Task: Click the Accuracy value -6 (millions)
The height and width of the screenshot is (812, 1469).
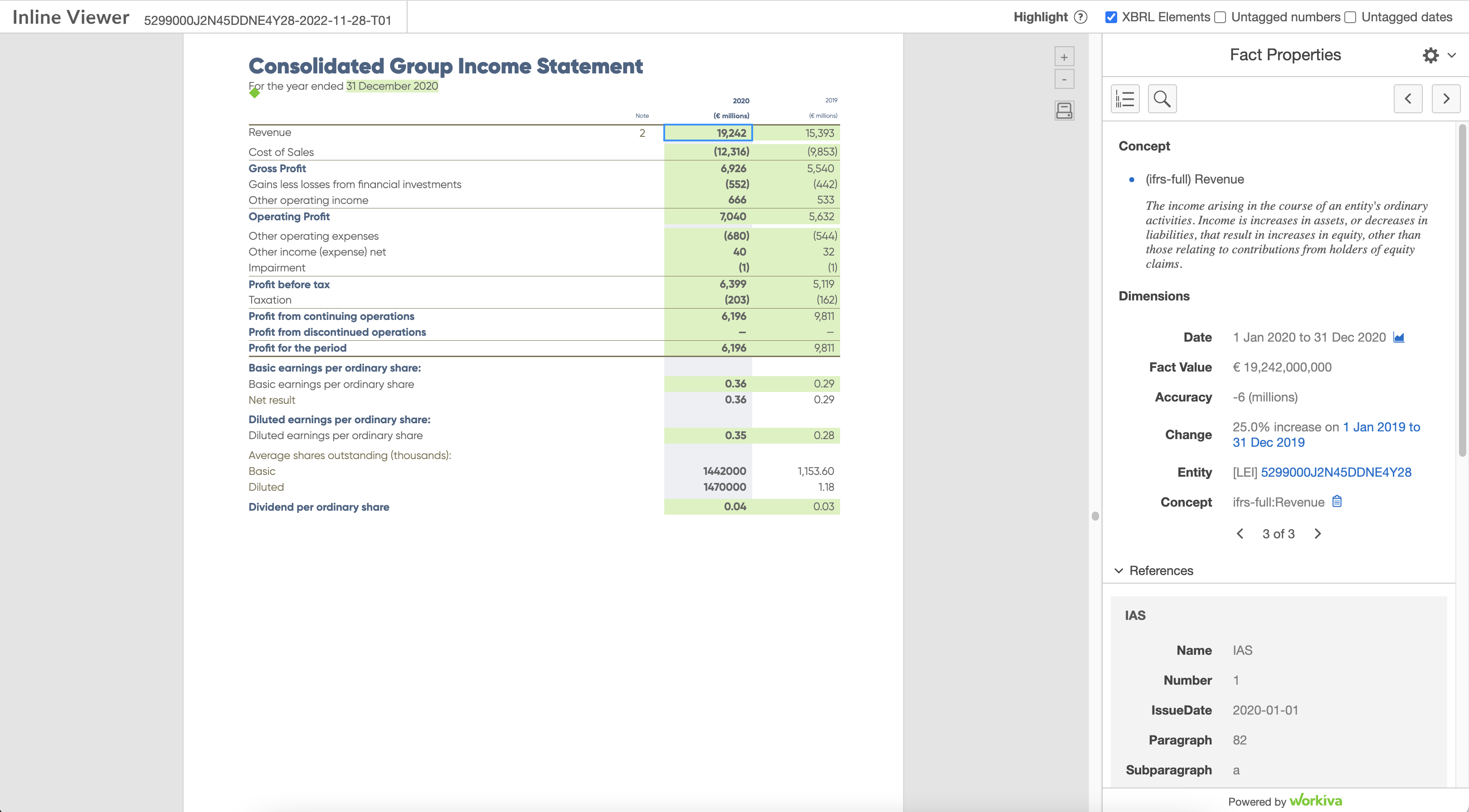Action: tap(1265, 397)
